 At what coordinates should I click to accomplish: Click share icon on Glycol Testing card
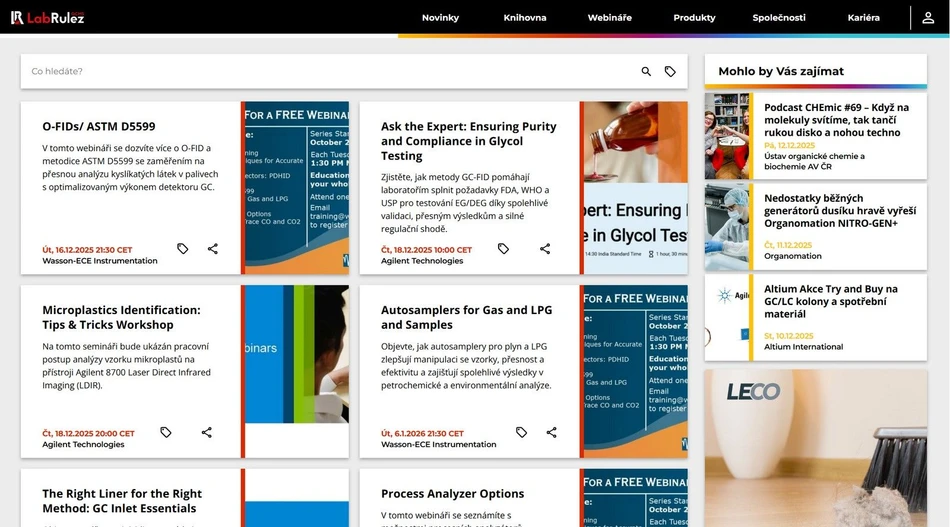tap(545, 249)
